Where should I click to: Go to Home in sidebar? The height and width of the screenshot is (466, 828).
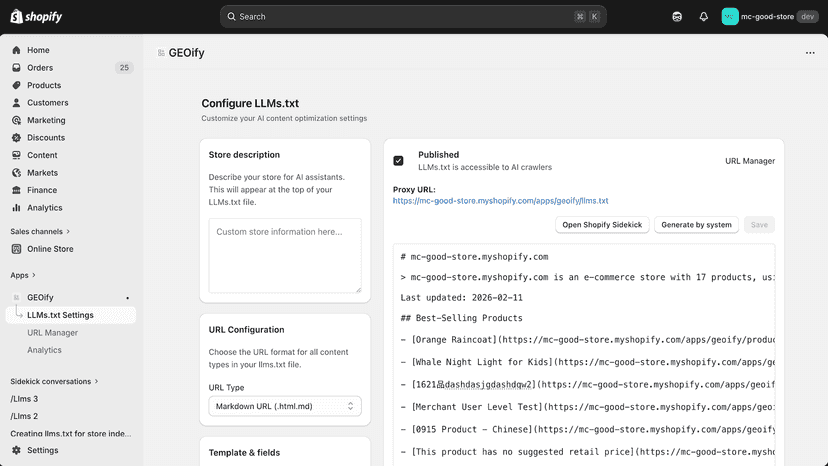coord(38,50)
